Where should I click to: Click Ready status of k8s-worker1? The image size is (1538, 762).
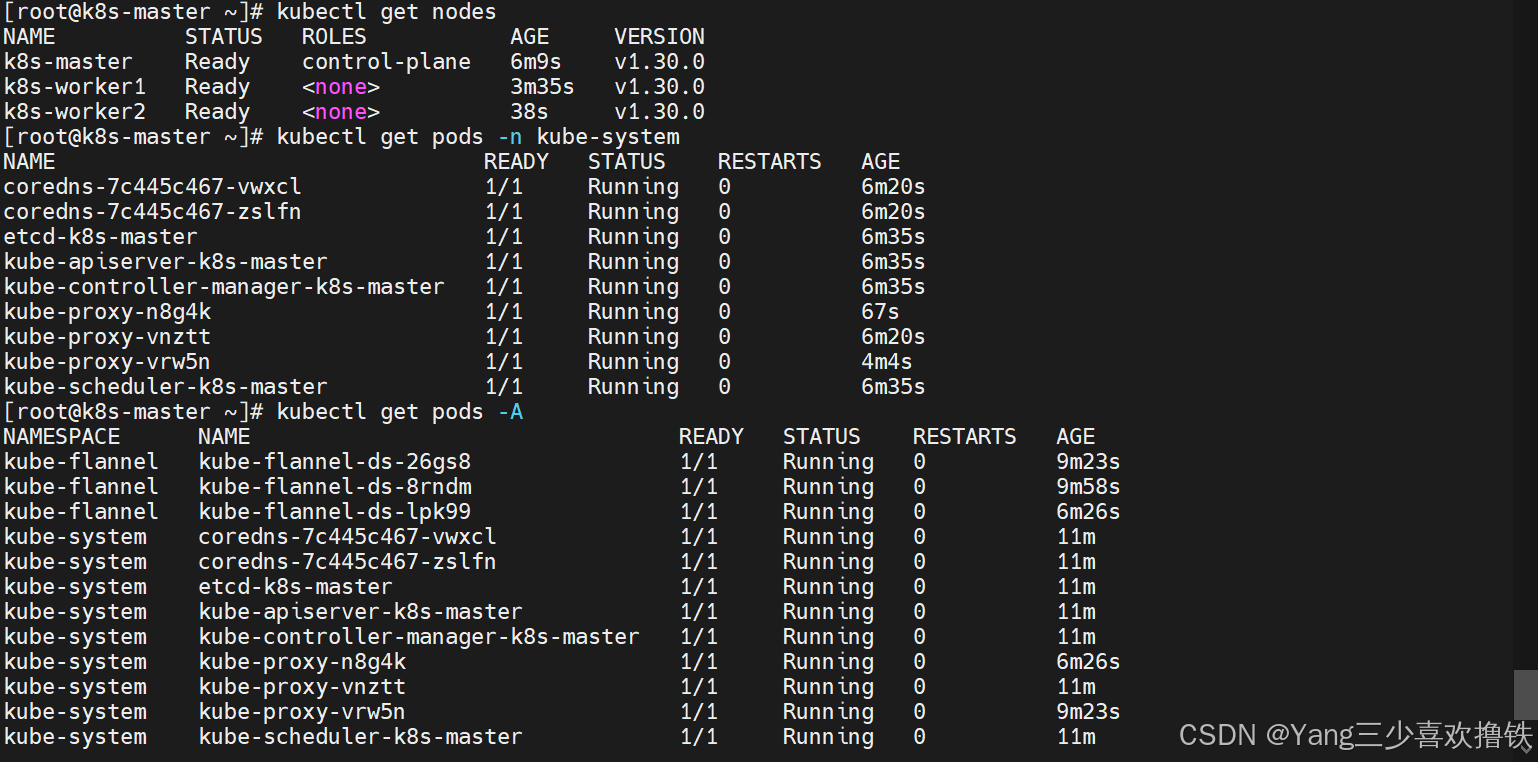(x=217, y=87)
